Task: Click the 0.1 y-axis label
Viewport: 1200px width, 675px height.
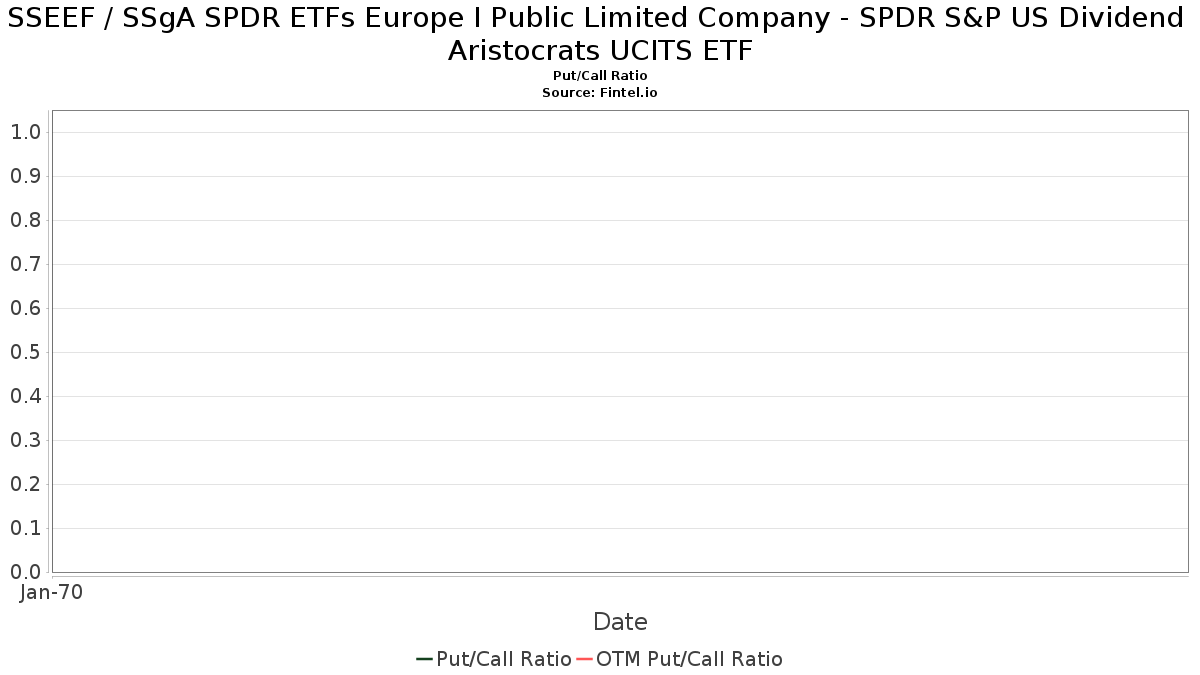Action: (25, 528)
